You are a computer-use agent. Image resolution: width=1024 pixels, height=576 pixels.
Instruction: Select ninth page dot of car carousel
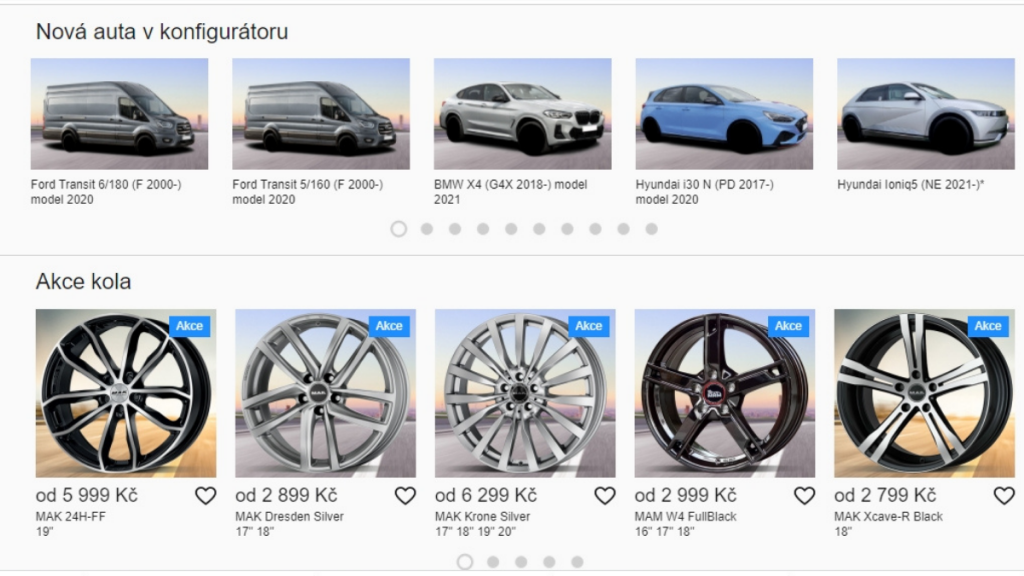click(624, 229)
